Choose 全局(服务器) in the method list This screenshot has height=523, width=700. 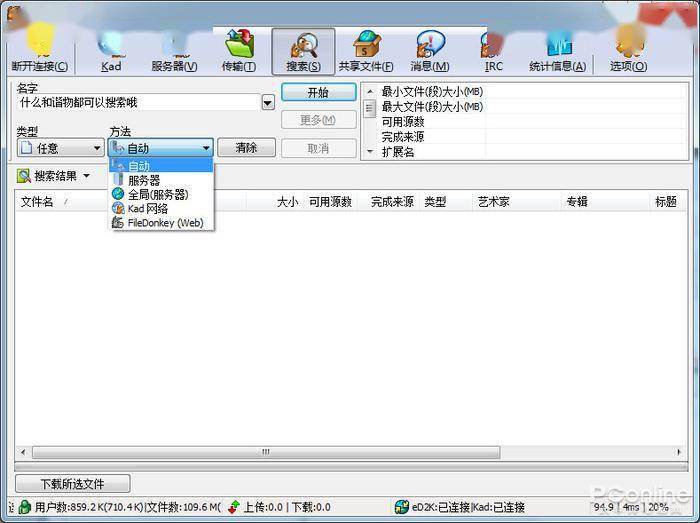pyautogui.click(x=161, y=194)
